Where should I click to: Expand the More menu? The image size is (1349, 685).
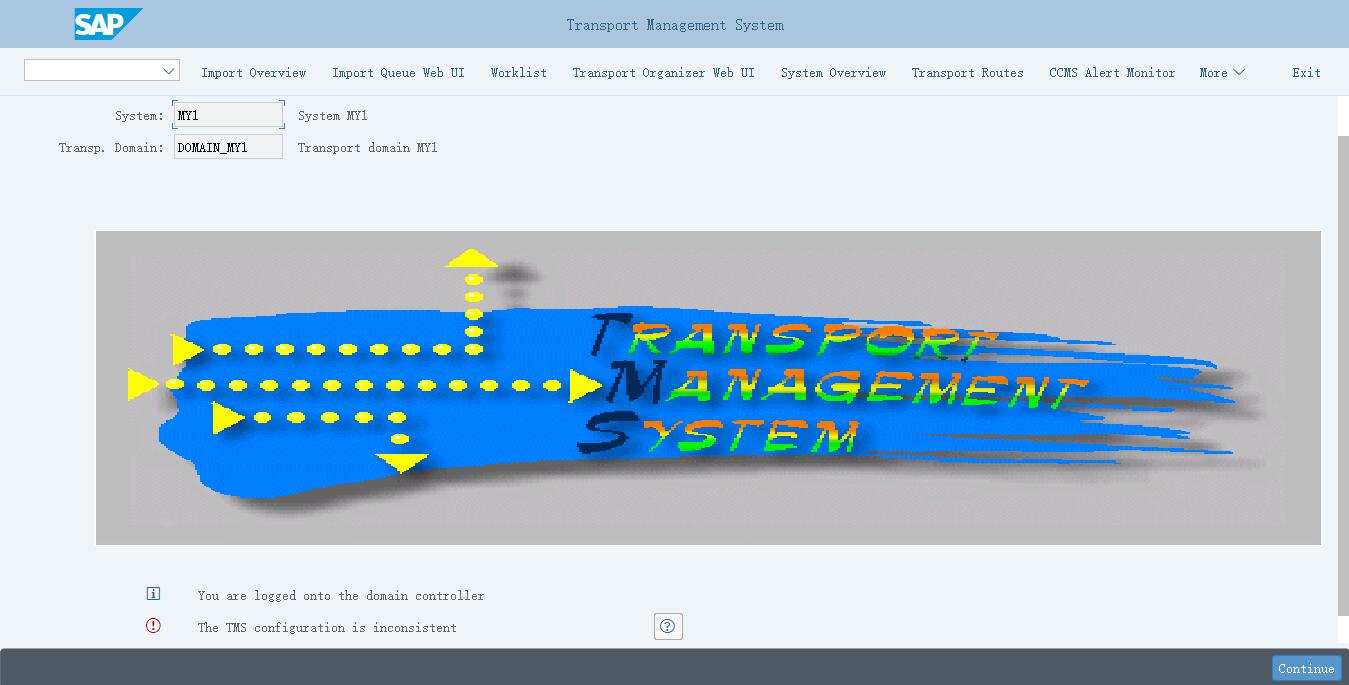[x=1221, y=73]
